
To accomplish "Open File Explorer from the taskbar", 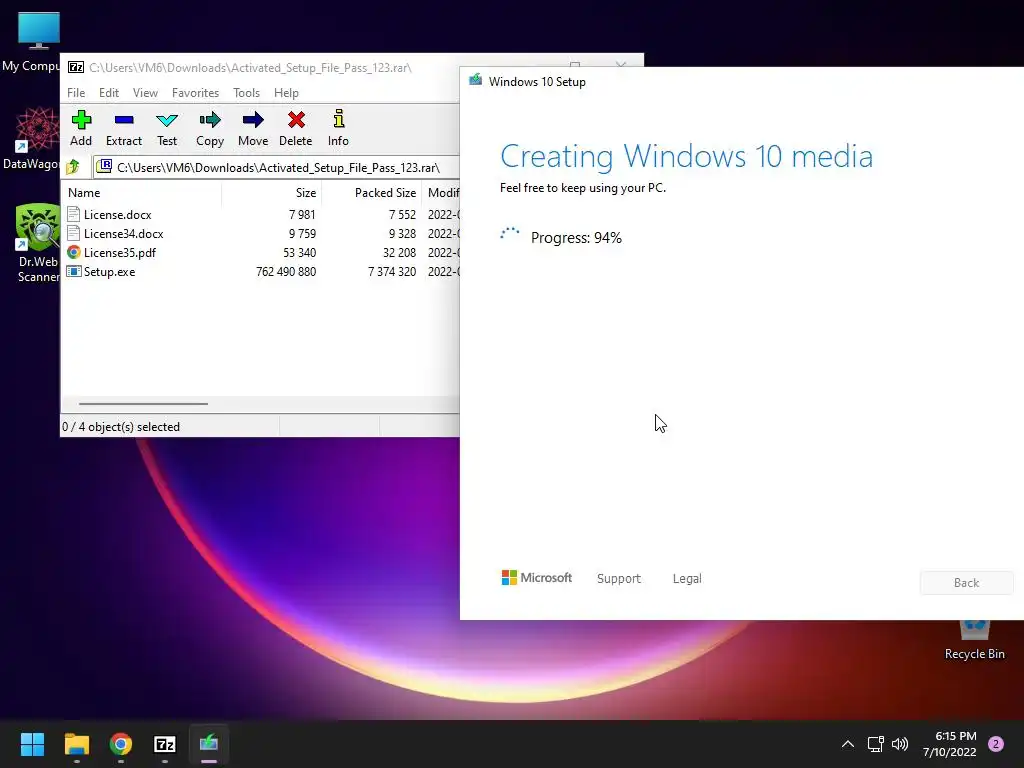I will tap(76, 744).
